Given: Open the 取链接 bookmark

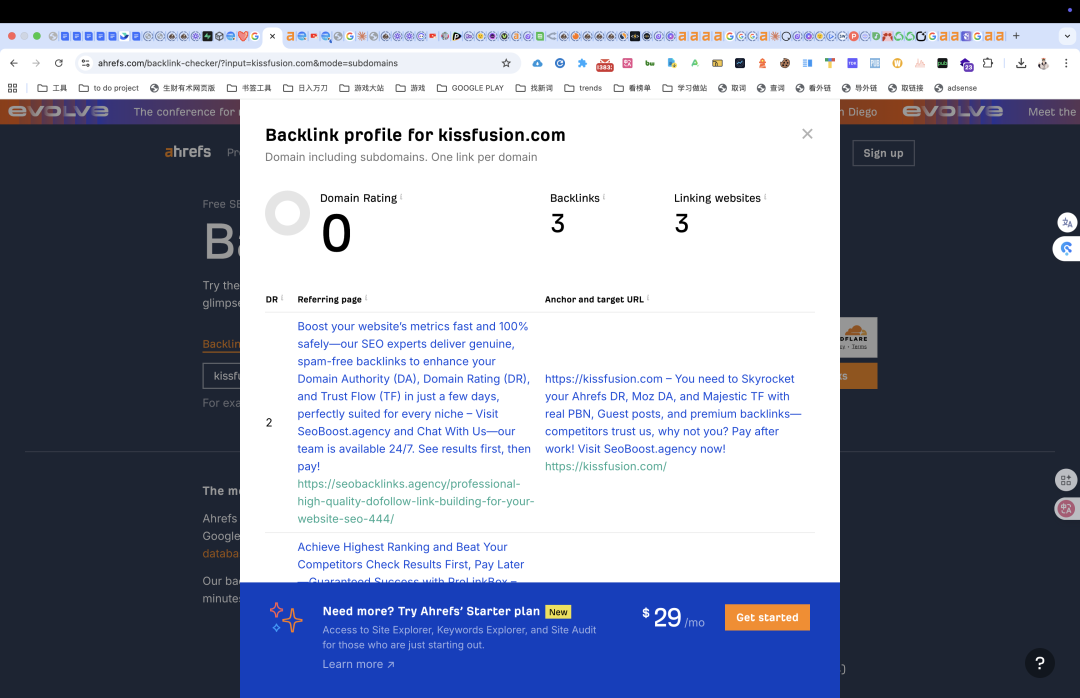Looking at the screenshot, I should click(x=906, y=88).
